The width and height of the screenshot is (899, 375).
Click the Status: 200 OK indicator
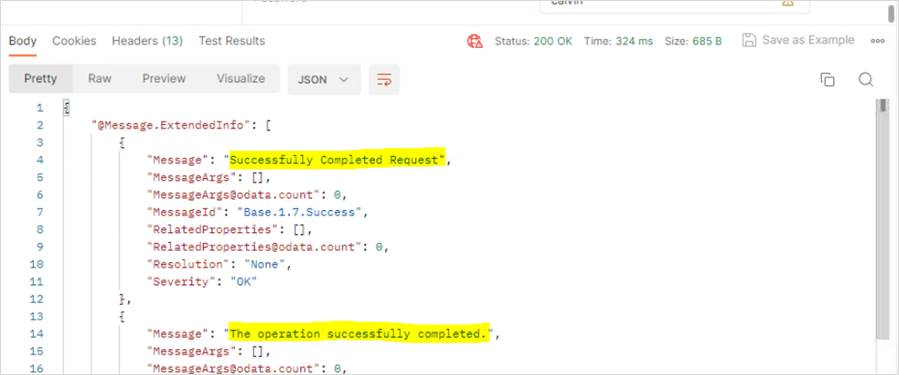(x=533, y=41)
